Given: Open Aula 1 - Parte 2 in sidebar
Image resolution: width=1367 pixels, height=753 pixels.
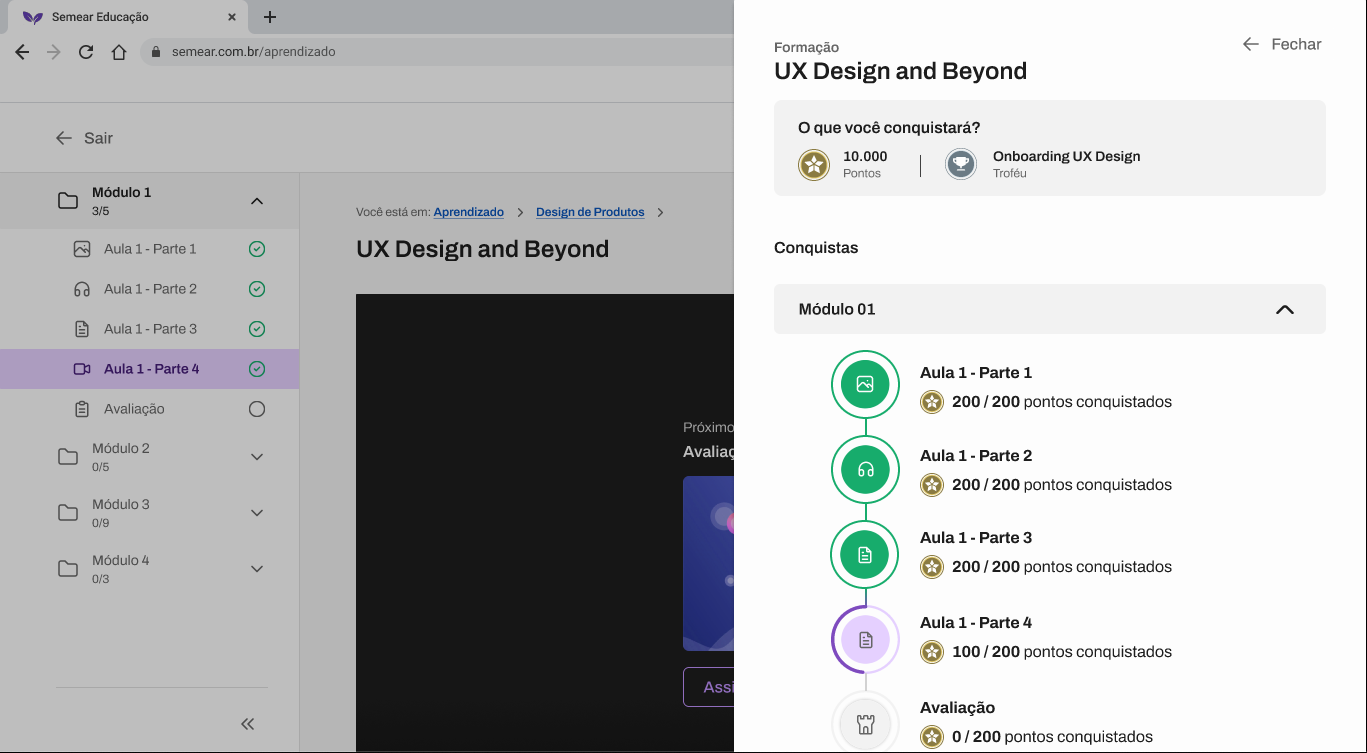Looking at the screenshot, I should point(150,289).
